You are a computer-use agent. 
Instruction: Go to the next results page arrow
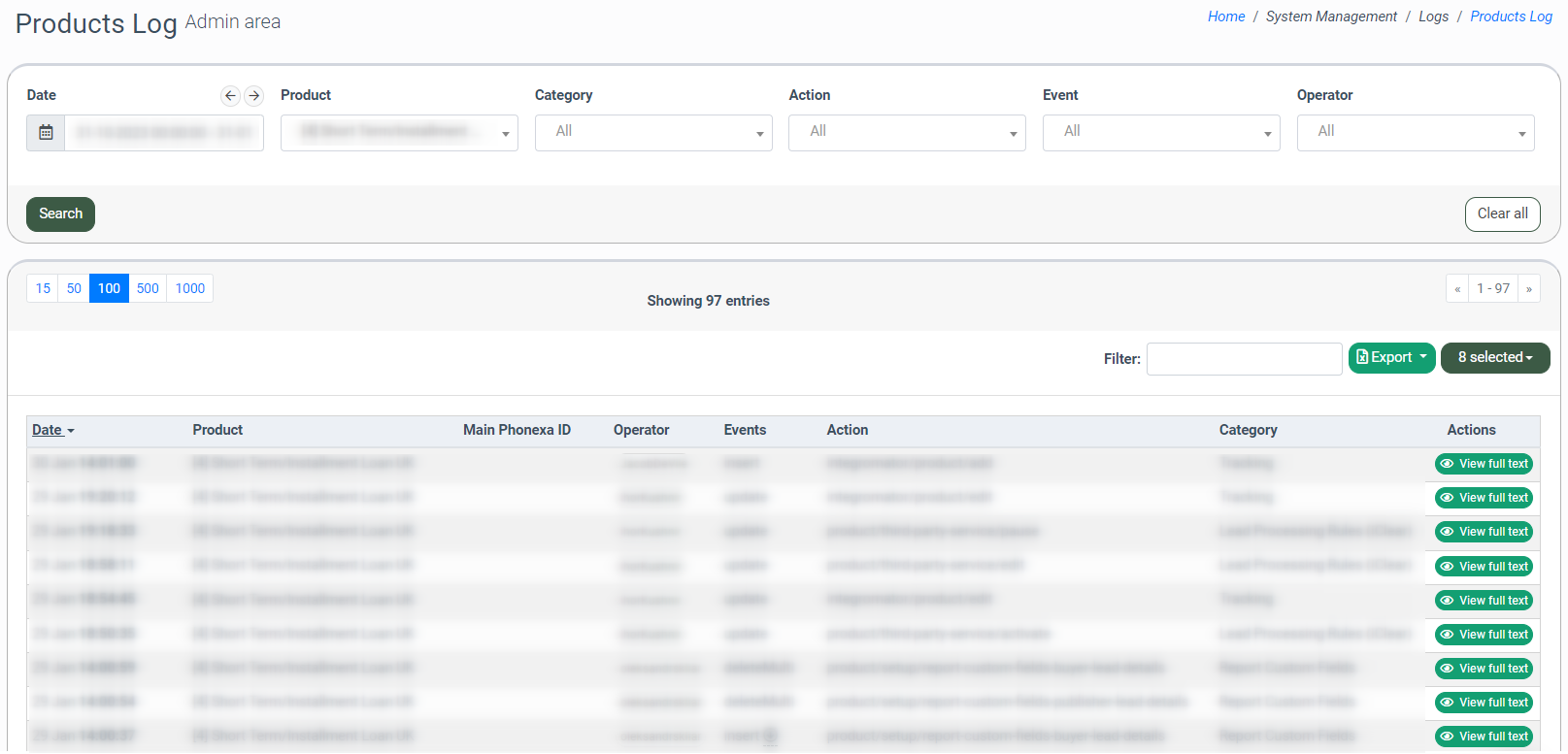tap(1528, 289)
